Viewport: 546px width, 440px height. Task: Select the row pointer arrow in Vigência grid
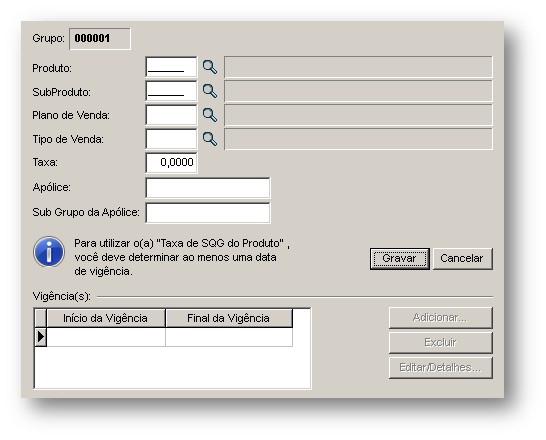pyautogui.click(x=41, y=337)
